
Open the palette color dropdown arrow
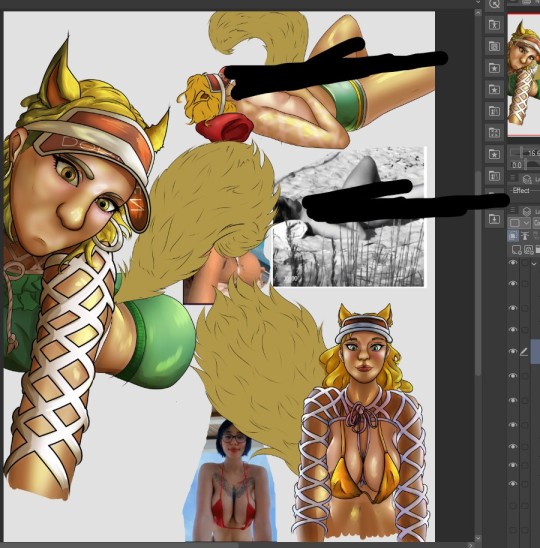526,223
